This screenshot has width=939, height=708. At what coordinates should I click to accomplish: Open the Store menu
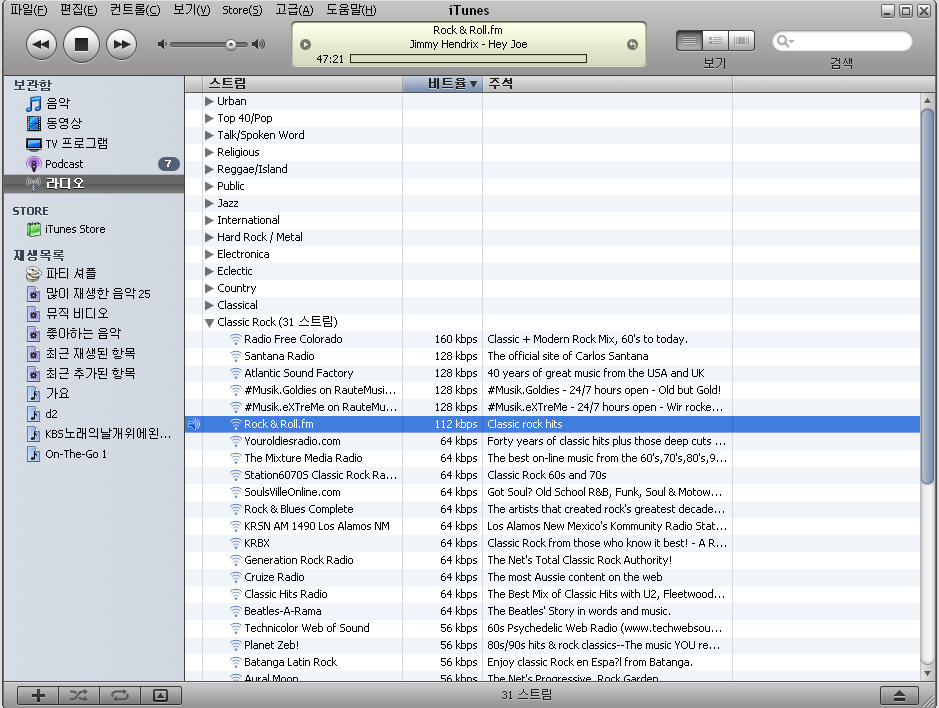tap(242, 10)
